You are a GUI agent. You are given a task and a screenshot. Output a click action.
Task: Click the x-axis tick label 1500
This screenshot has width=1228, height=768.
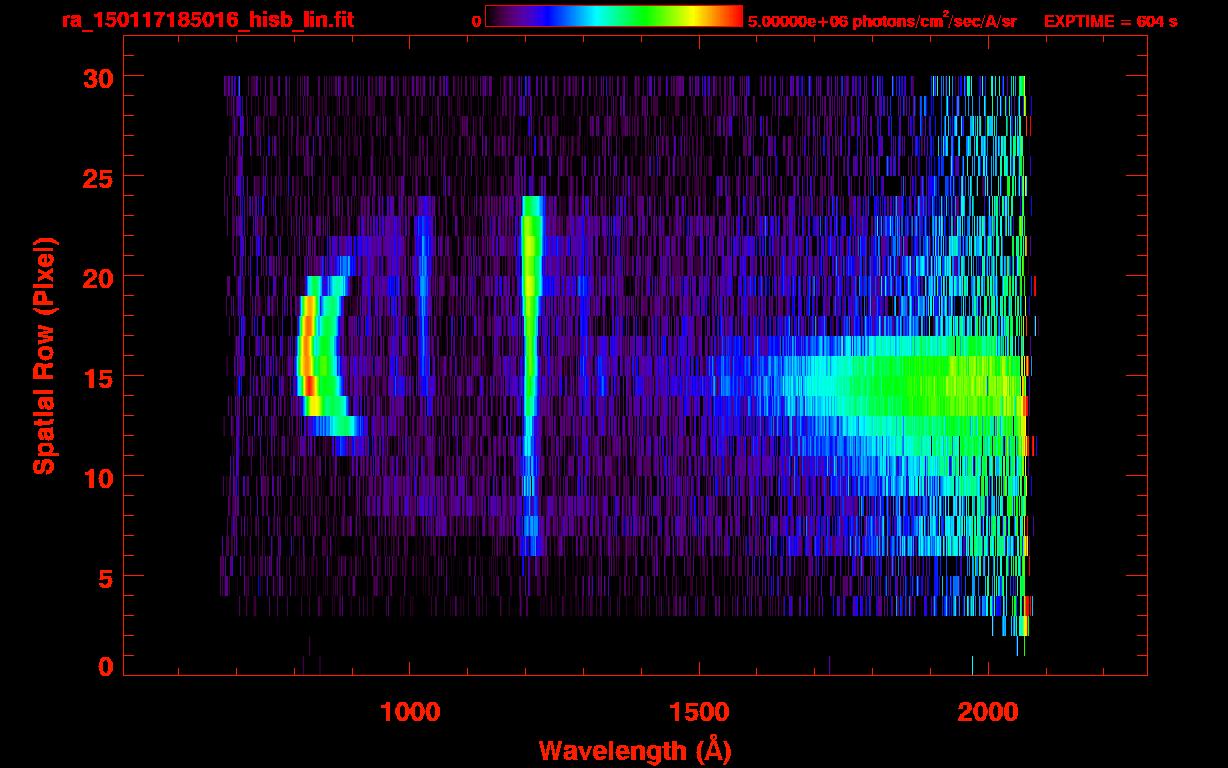pyautogui.click(x=699, y=711)
